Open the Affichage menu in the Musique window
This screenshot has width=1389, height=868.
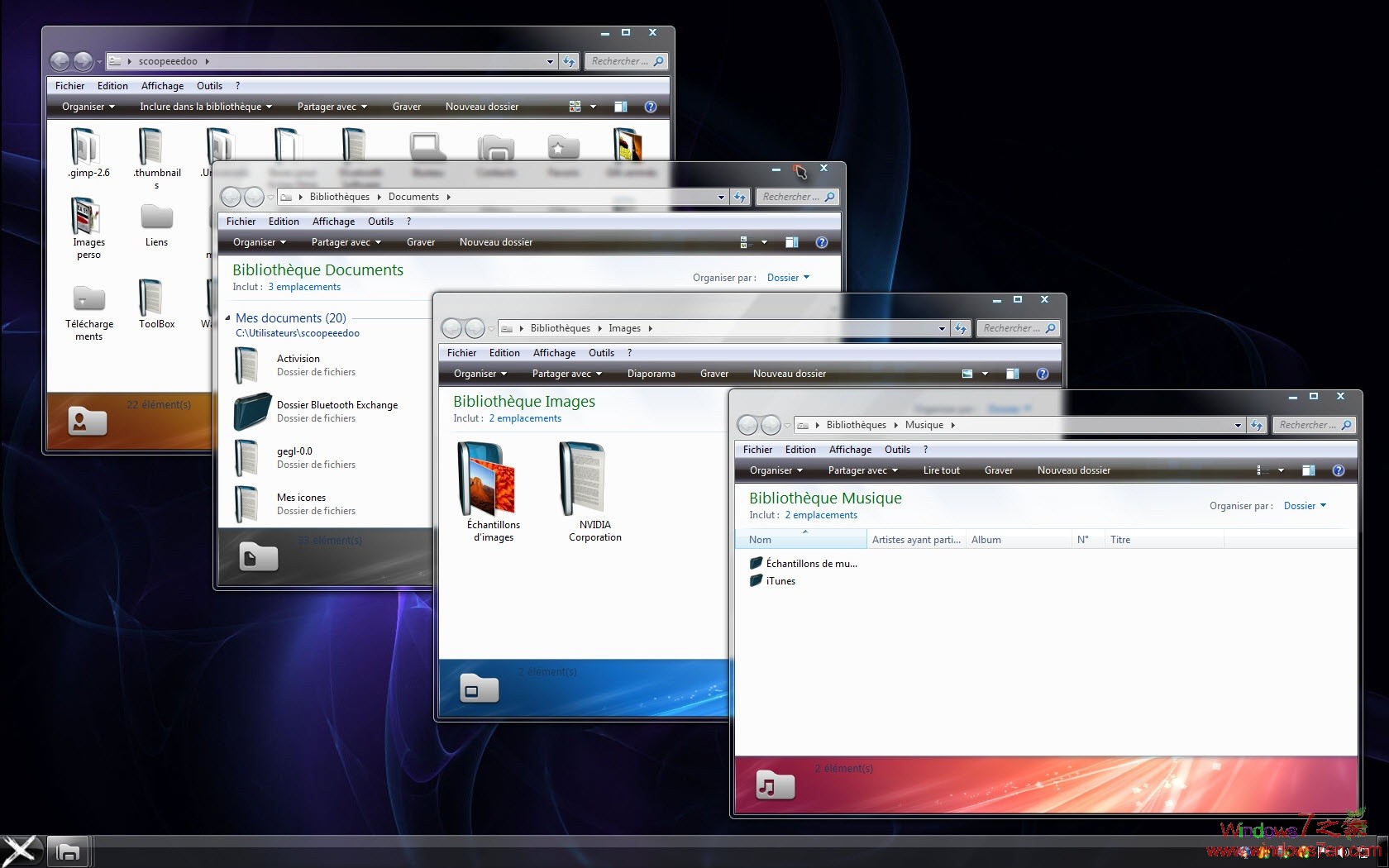[x=850, y=449]
